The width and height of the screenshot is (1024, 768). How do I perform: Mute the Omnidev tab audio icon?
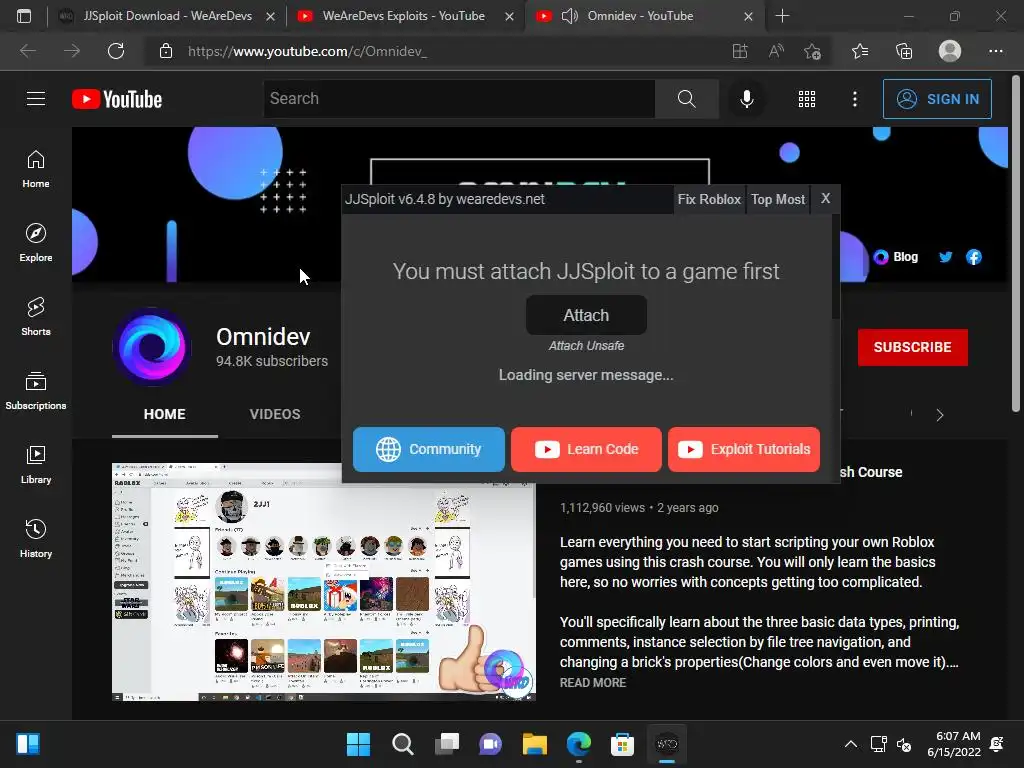coord(569,16)
